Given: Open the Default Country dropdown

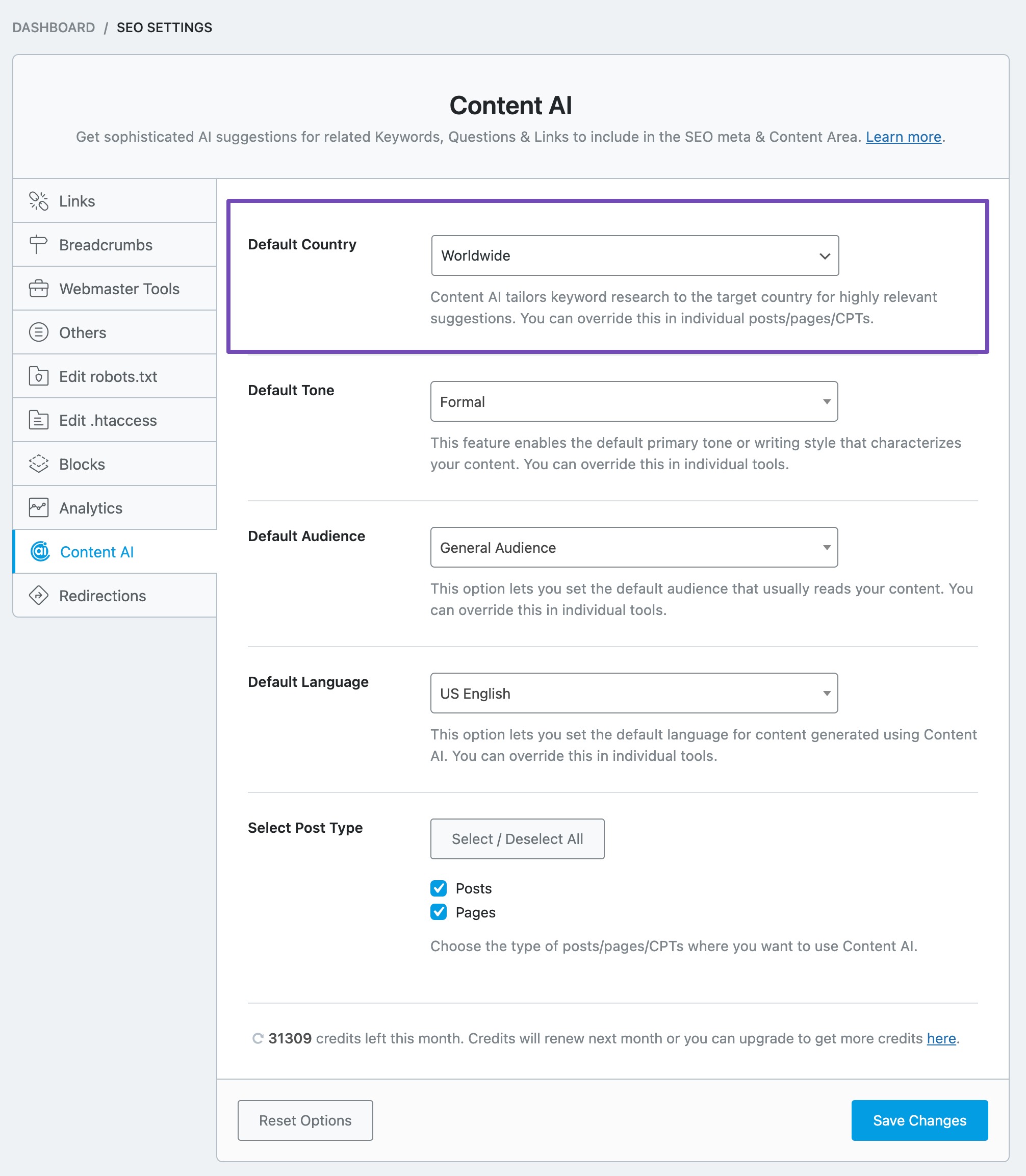Looking at the screenshot, I should (x=635, y=255).
